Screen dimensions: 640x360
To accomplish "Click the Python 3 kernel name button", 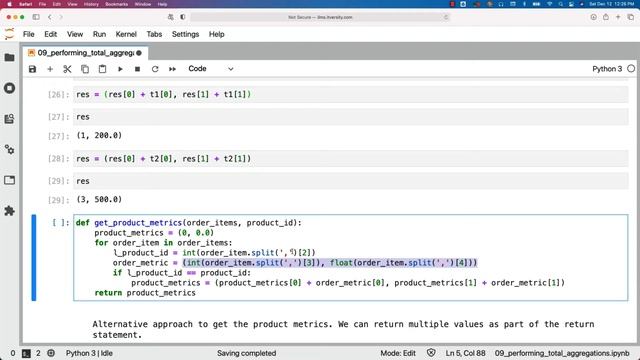I will point(607,69).
